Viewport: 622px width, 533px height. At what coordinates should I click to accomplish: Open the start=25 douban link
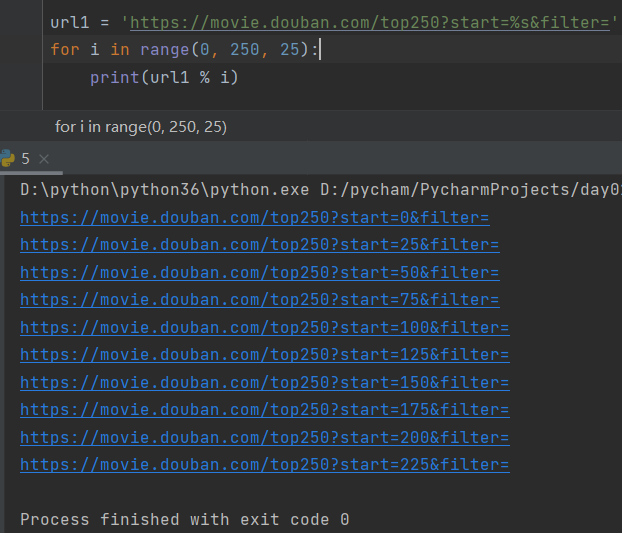[x=259, y=245]
